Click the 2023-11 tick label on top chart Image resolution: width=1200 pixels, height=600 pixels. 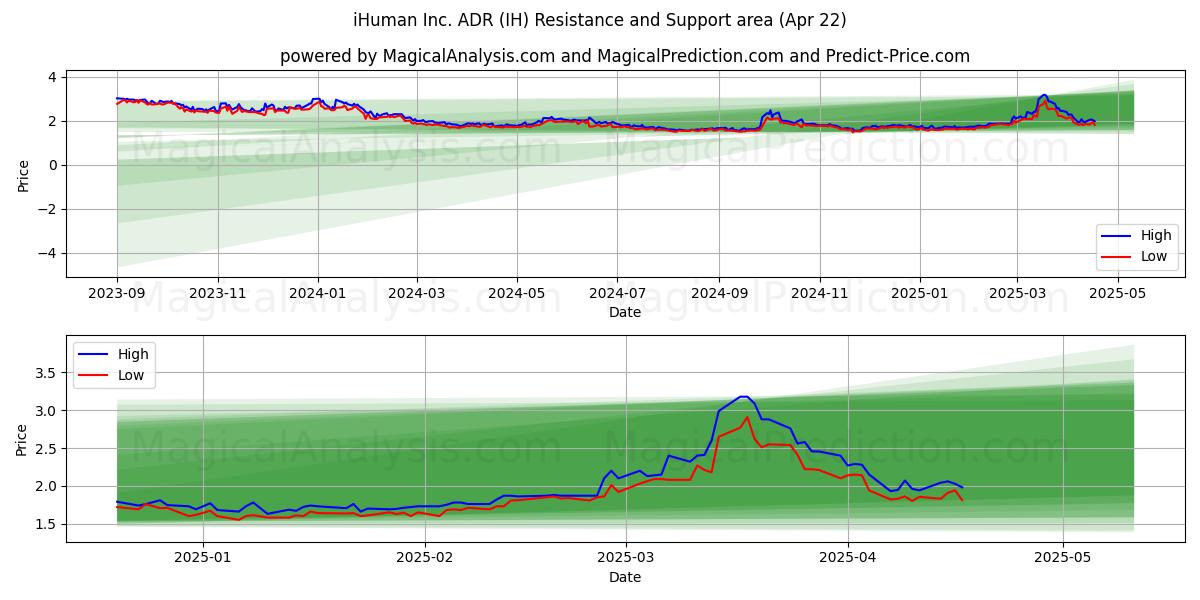(x=218, y=294)
